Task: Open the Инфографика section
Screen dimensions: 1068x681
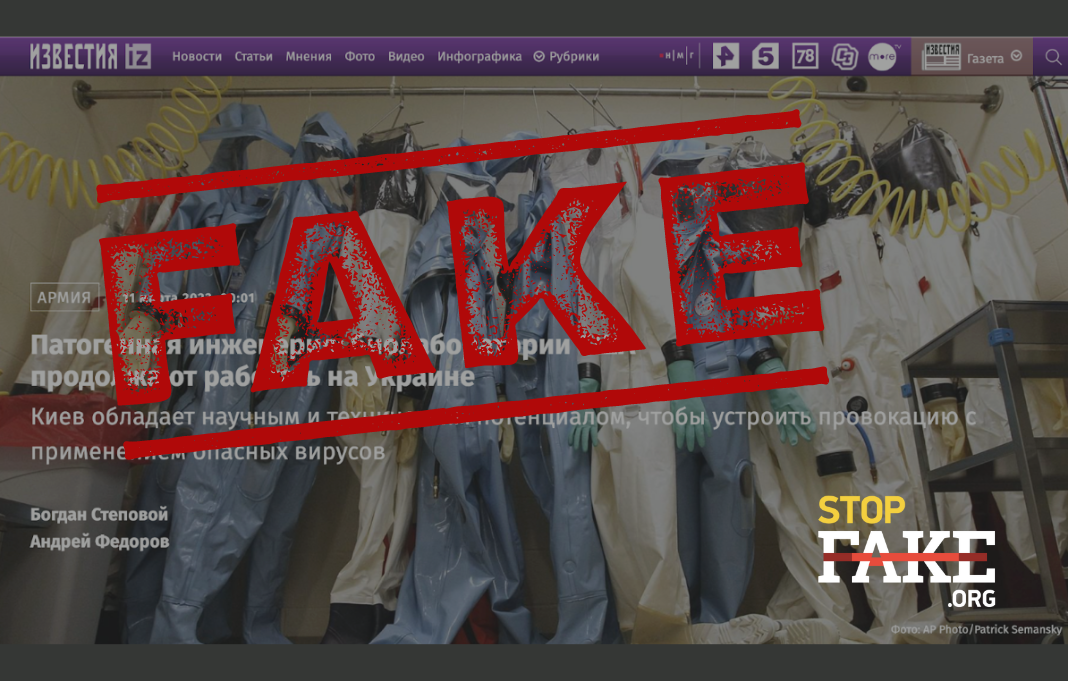Action: coord(480,57)
